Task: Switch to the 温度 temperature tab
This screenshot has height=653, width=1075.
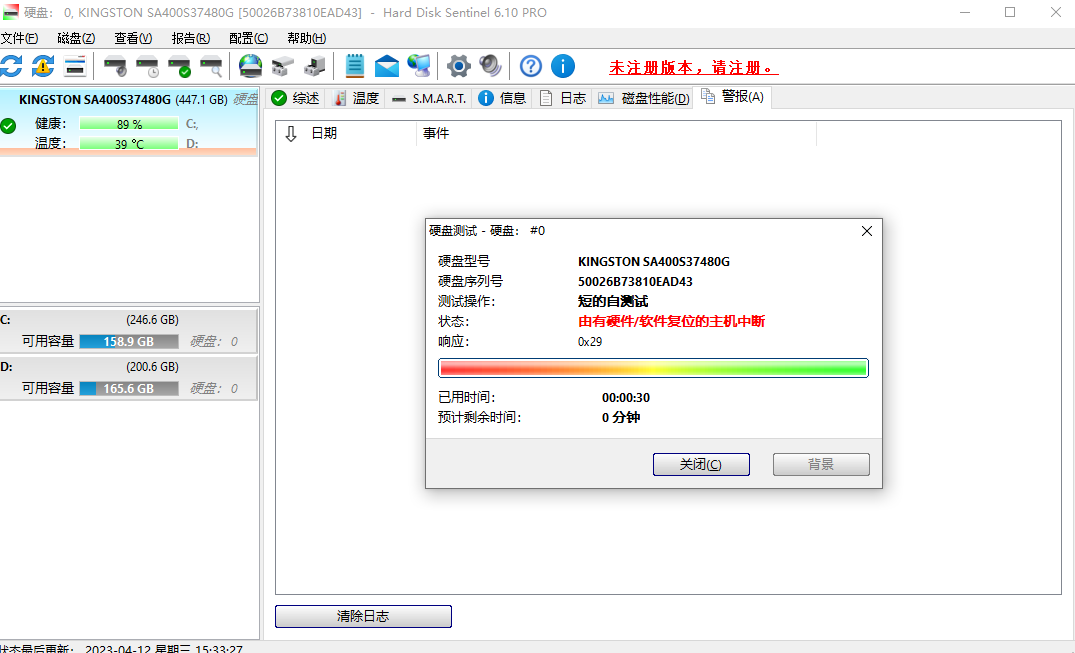Action: point(355,98)
